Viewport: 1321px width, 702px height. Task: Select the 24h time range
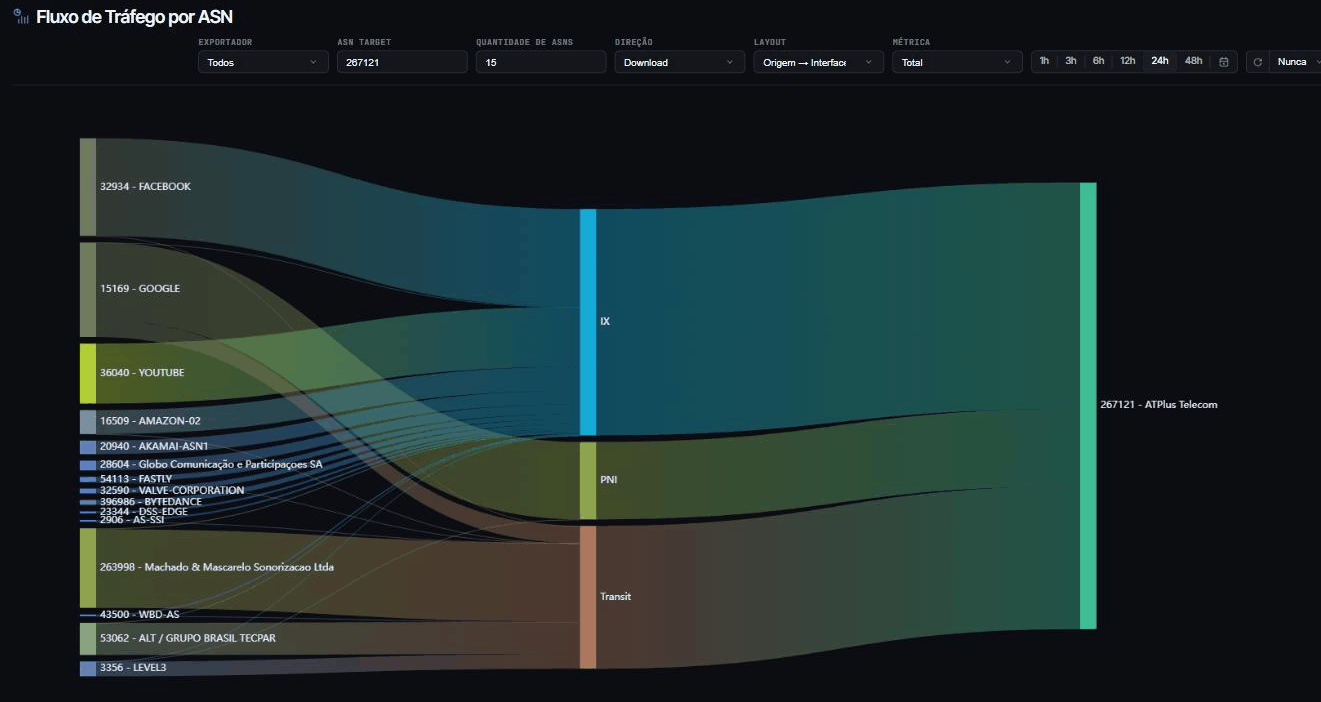1160,61
